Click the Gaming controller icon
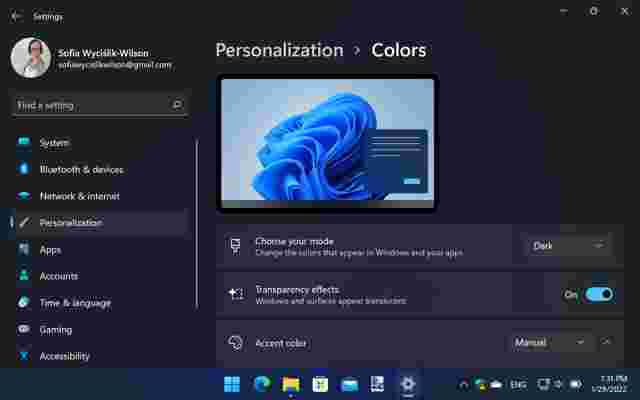Viewport: 640px width, 400px height. click(x=24, y=329)
